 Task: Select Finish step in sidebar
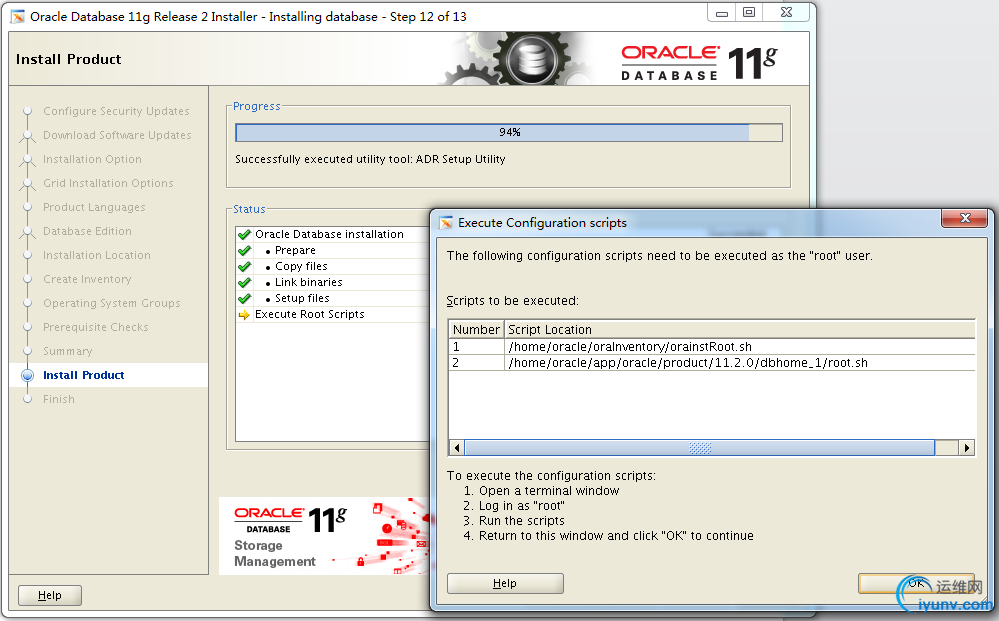coord(59,399)
